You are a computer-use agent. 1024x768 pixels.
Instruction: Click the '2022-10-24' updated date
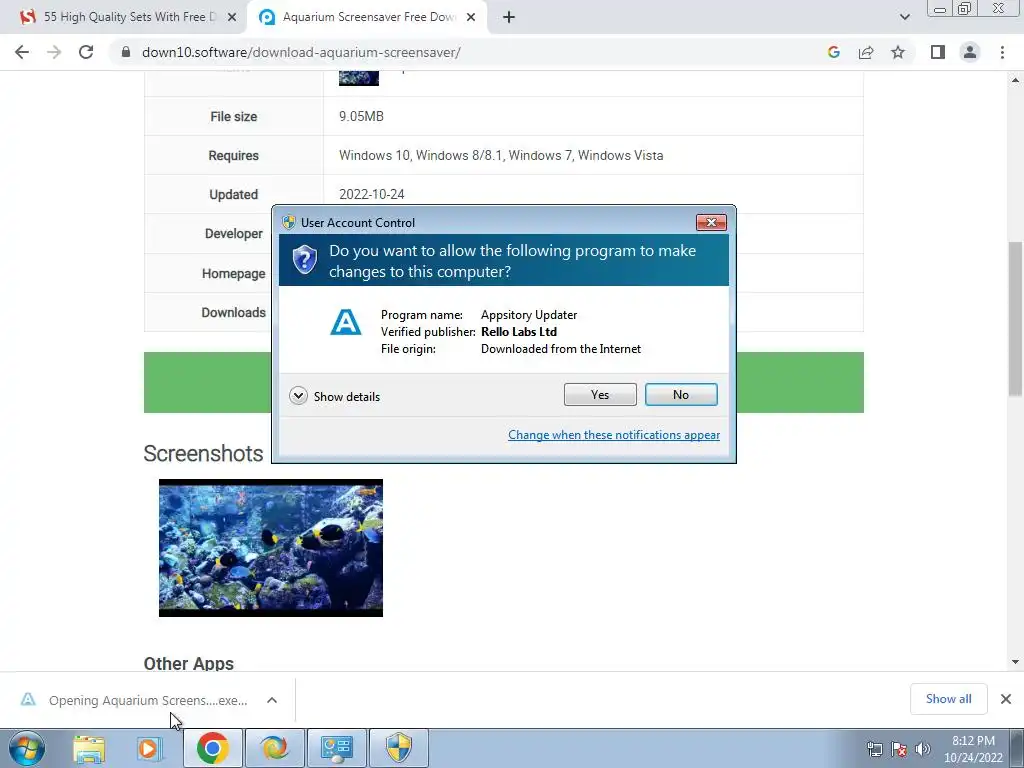372,195
